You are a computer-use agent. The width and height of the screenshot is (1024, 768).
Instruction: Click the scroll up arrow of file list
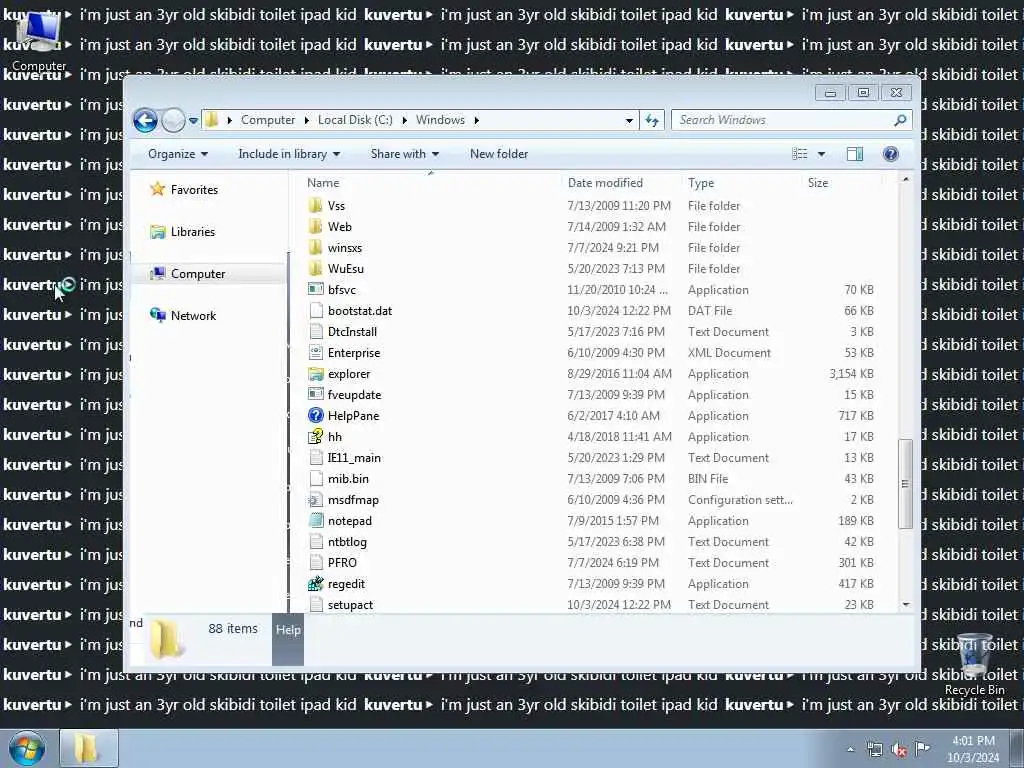[x=905, y=180]
